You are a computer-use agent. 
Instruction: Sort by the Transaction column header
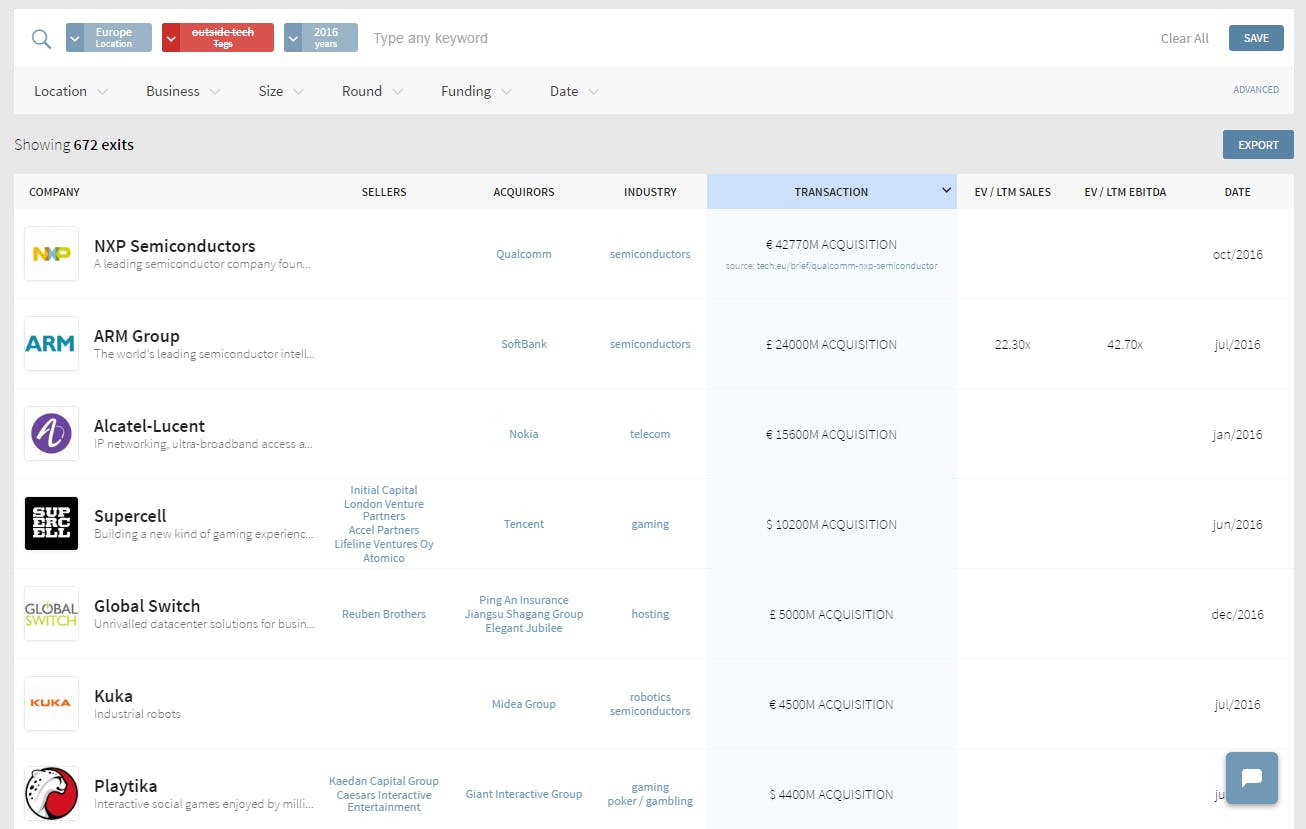point(831,192)
